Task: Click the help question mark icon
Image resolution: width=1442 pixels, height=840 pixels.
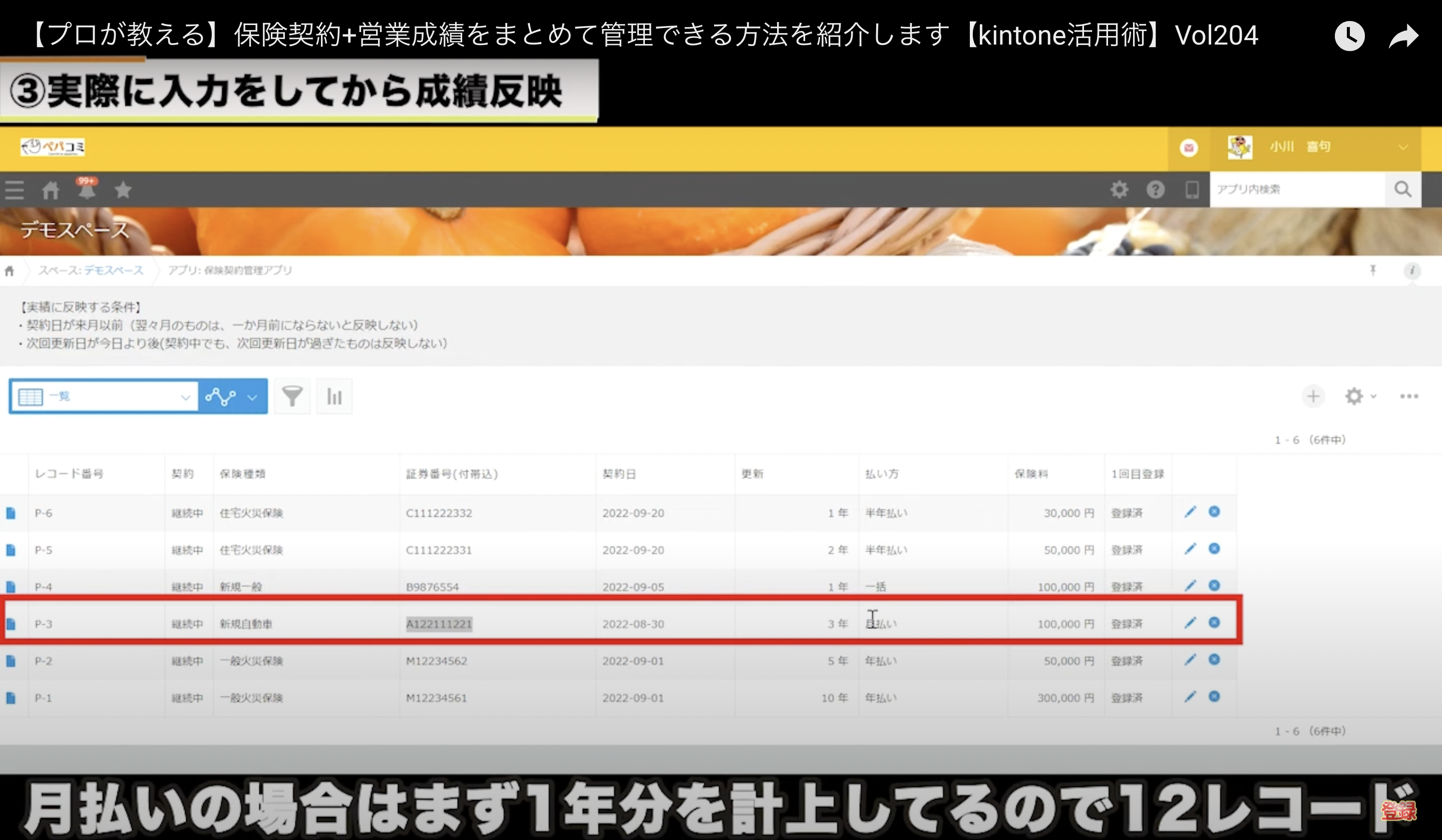Action: pos(1155,189)
